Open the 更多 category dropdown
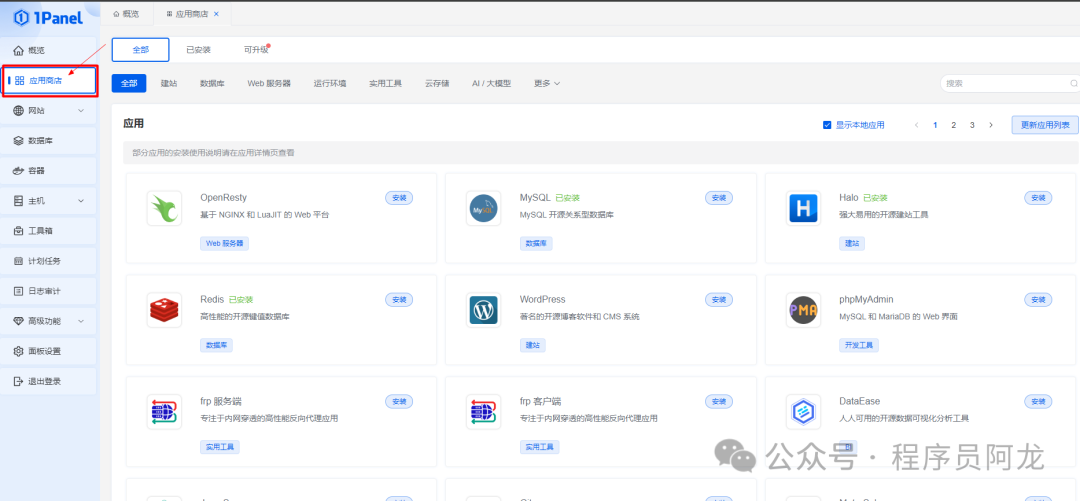The width and height of the screenshot is (1080, 501). click(546, 83)
